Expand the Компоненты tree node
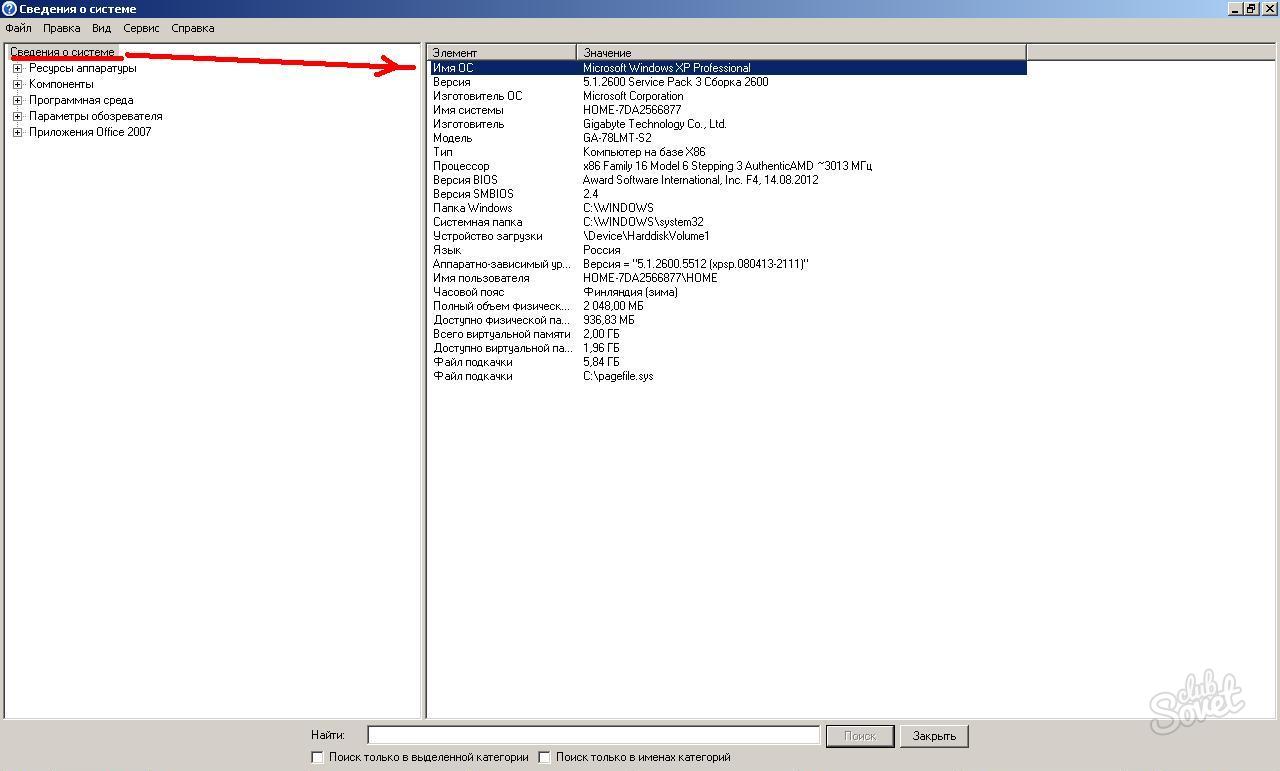The width and height of the screenshot is (1280, 771). [x=17, y=85]
